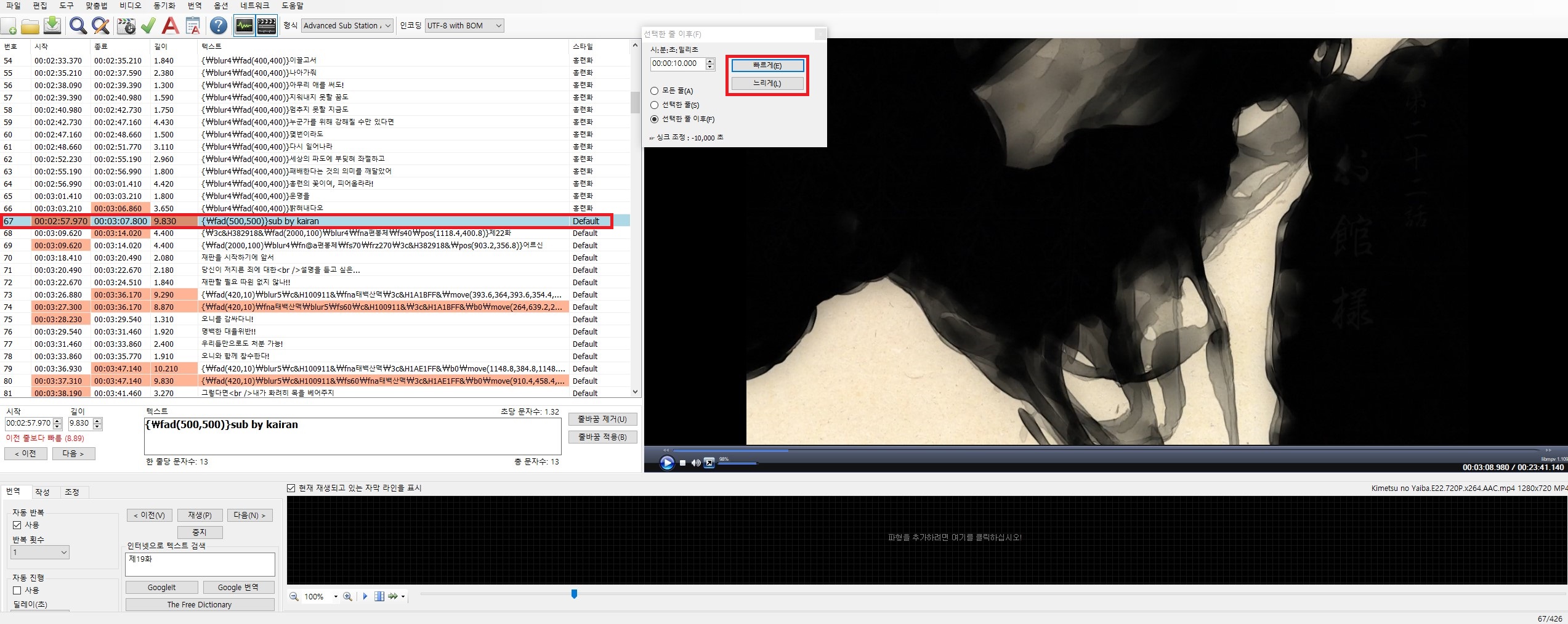
Task: Select subtitle row 70
Action: 315,257
